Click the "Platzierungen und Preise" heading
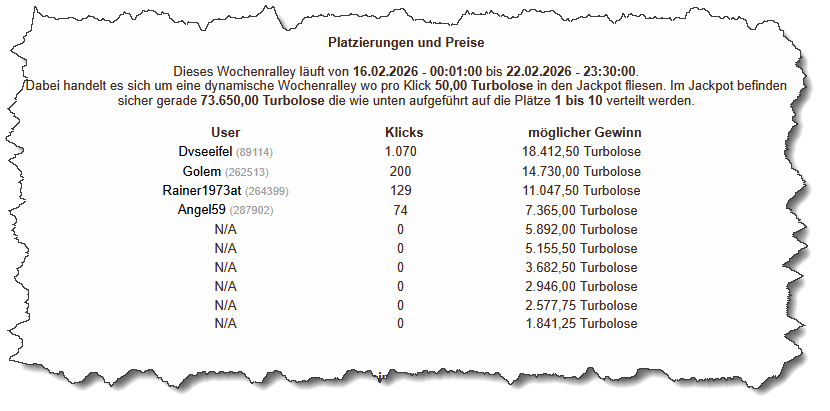Screen dimensions: 830x411 tap(406, 43)
